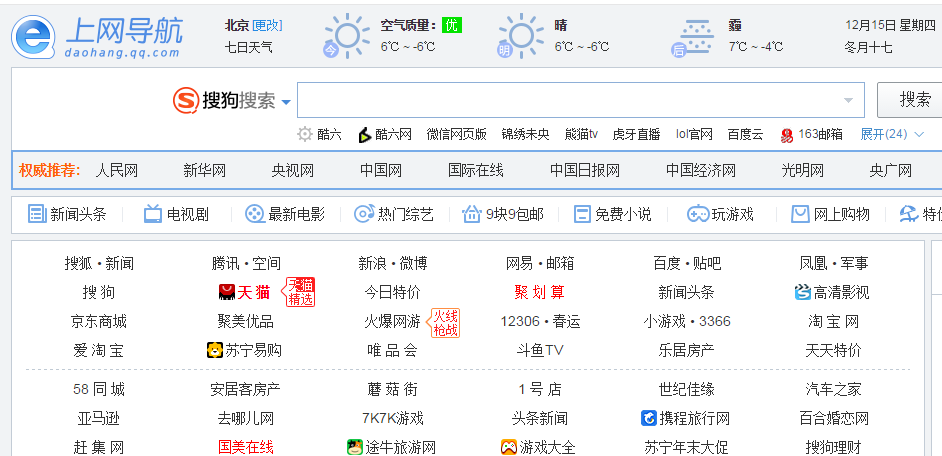The width and height of the screenshot is (942, 456).
Task: Click the 上网导航 logo icon
Action: [x=34, y=37]
